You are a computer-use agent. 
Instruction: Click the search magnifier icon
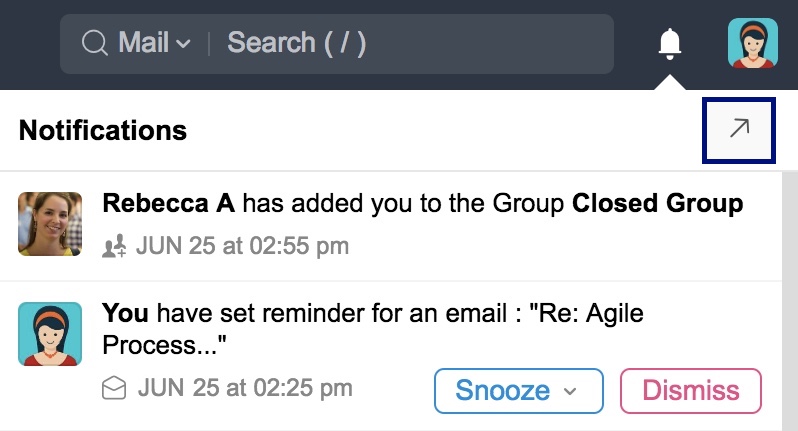coord(95,44)
